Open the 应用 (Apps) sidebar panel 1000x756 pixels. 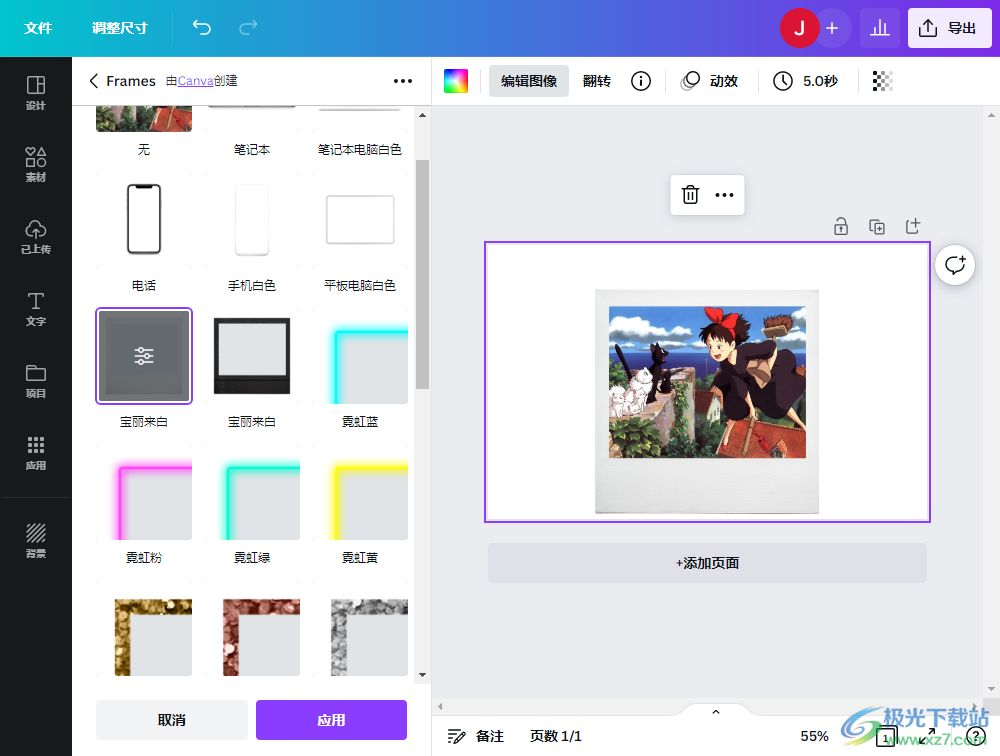point(36,453)
